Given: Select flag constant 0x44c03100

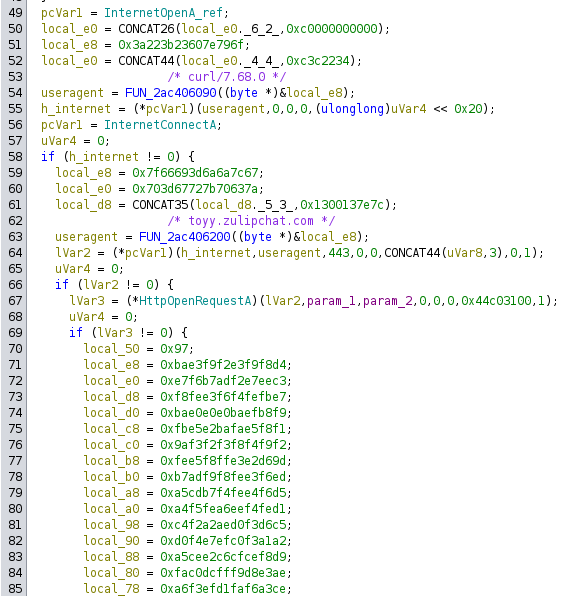Looking at the screenshot, I should coord(496,301).
